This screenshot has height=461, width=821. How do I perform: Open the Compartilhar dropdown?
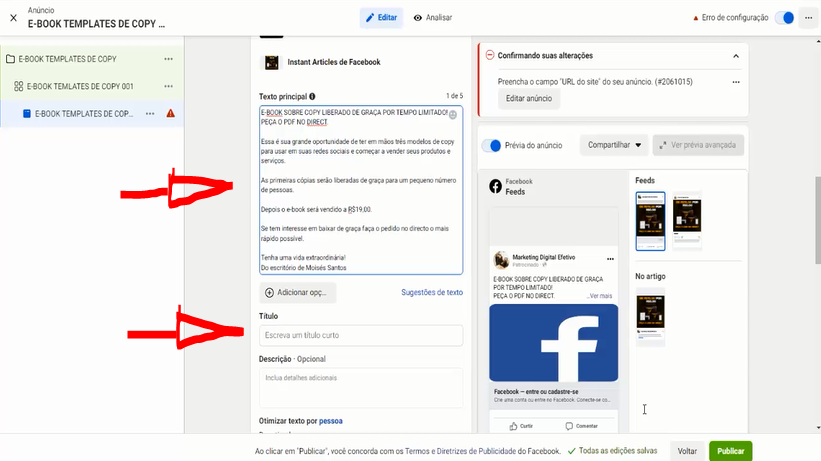pyautogui.click(x=614, y=145)
